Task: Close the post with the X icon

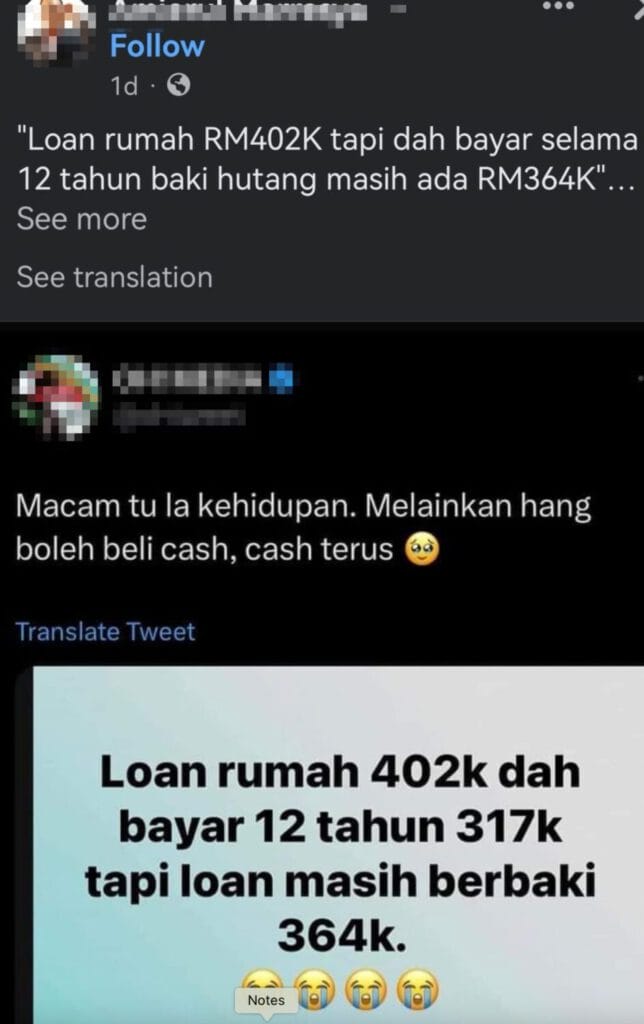Action: click(x=639, y=8)
